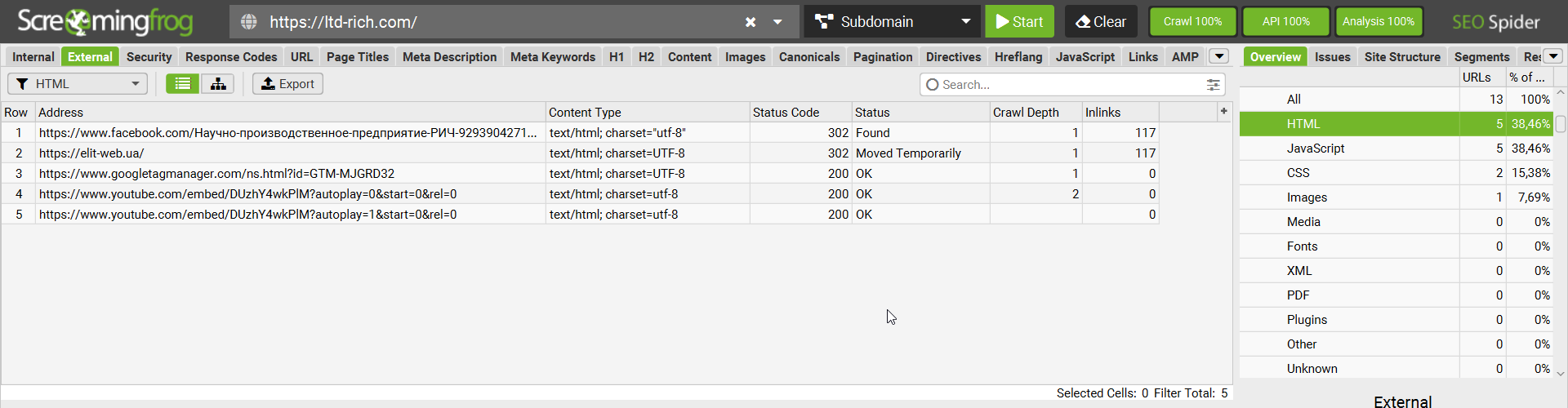Screen dimensions: 1568x408
Task: Open the Overview panel tab
Action: (x=1275, y=56)
